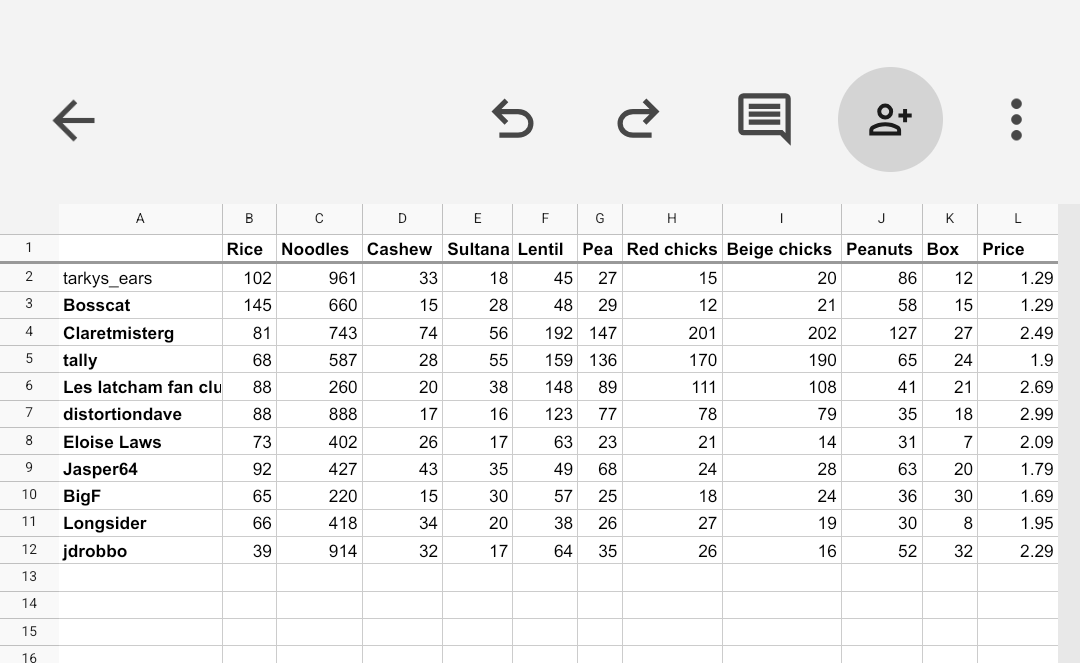
Task: Select the Eloise Laws cell
Action: point(140,442)
